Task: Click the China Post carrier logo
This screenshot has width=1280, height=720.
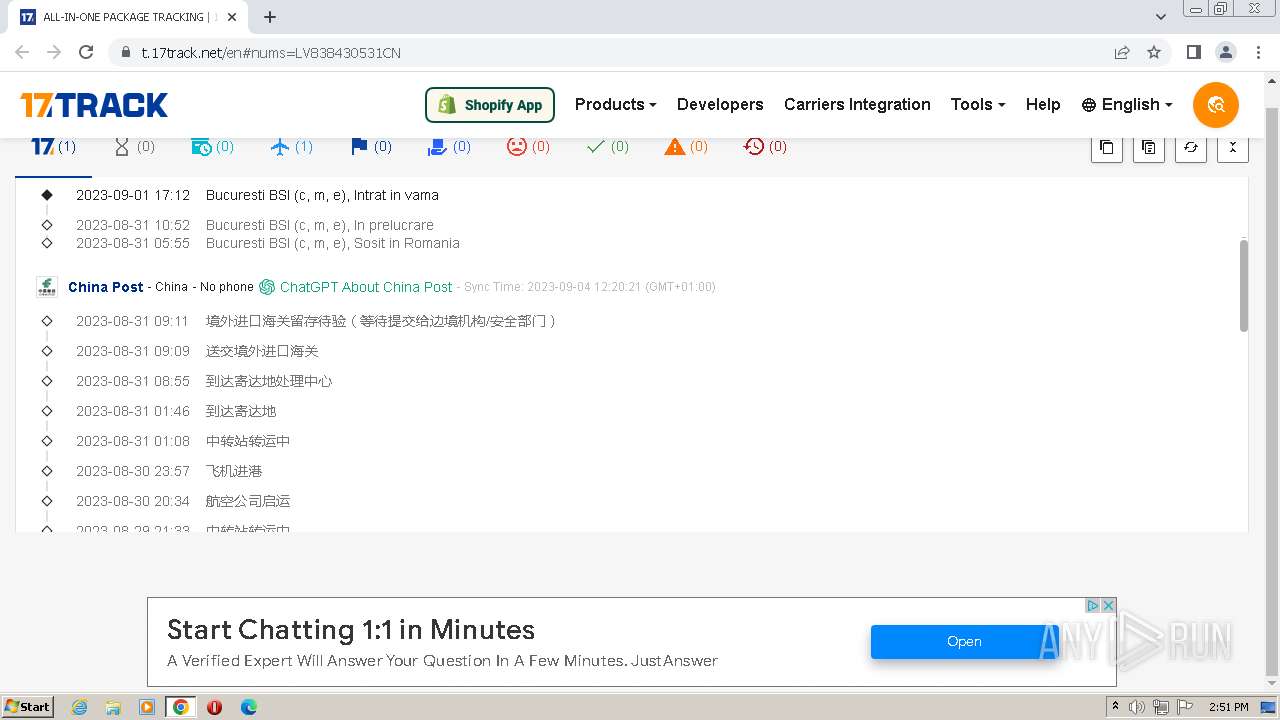Action: pyautogui.click(x=47, y=287)
